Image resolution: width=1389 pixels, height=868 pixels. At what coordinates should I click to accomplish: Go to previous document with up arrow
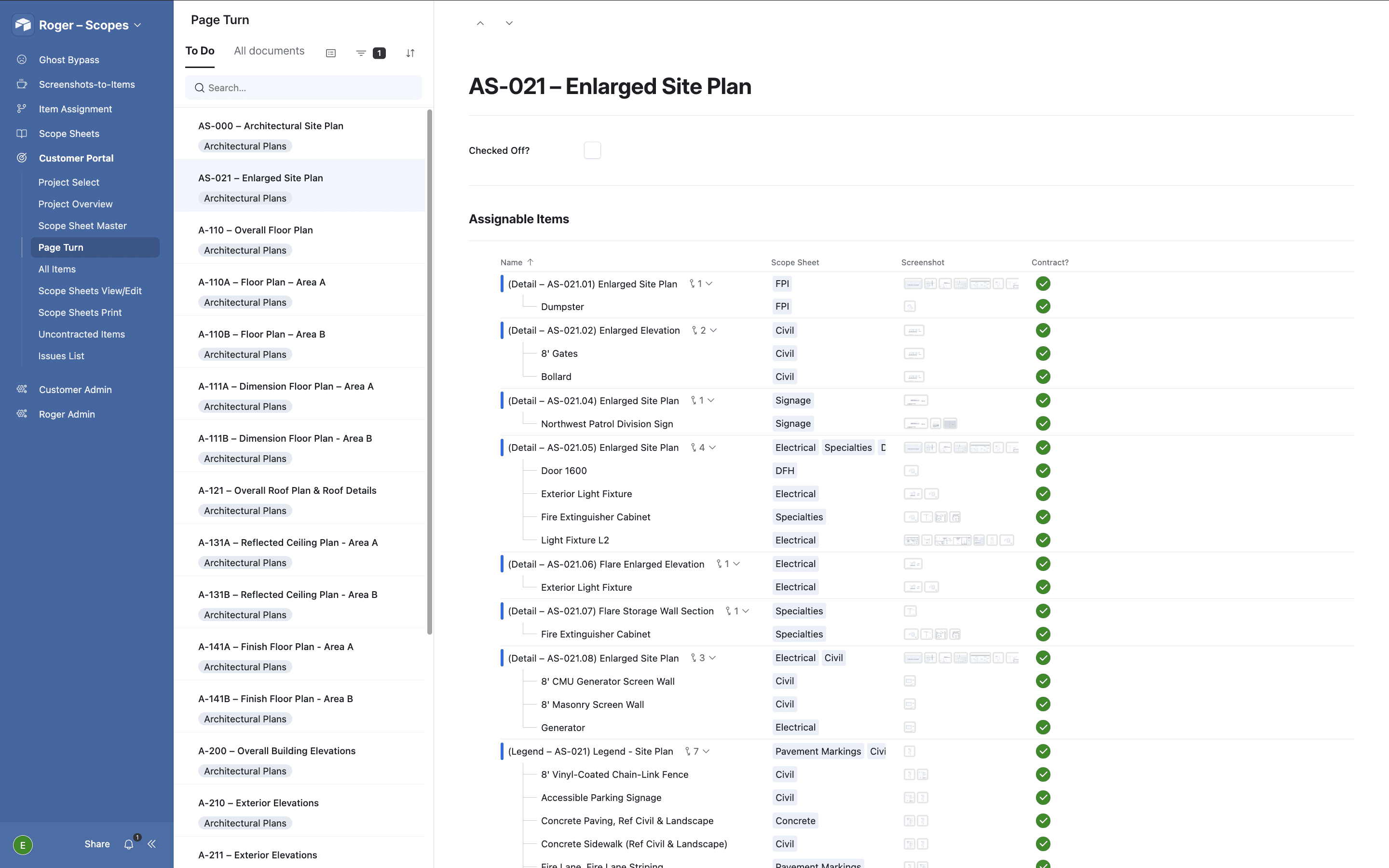(480, 23)
